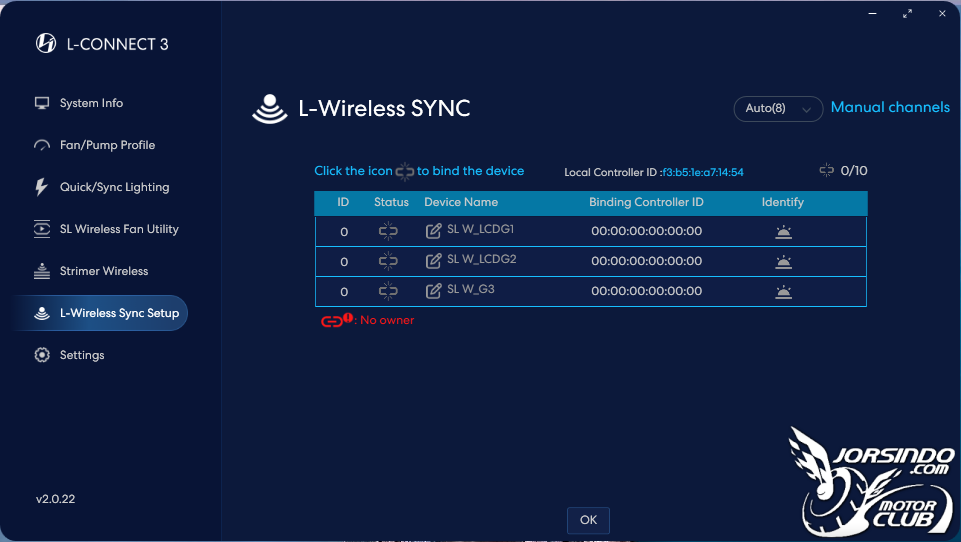Open the Settings page

click(82, 355)
